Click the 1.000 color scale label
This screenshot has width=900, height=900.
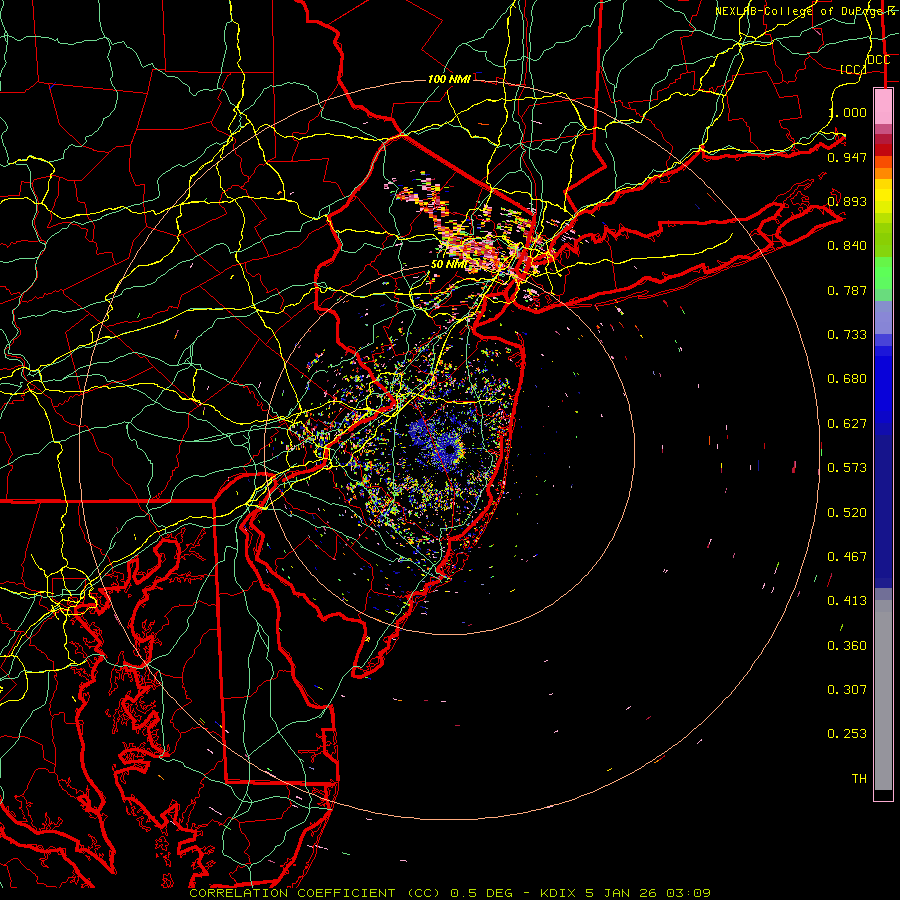pyautogui.click(x=847, y=112)
